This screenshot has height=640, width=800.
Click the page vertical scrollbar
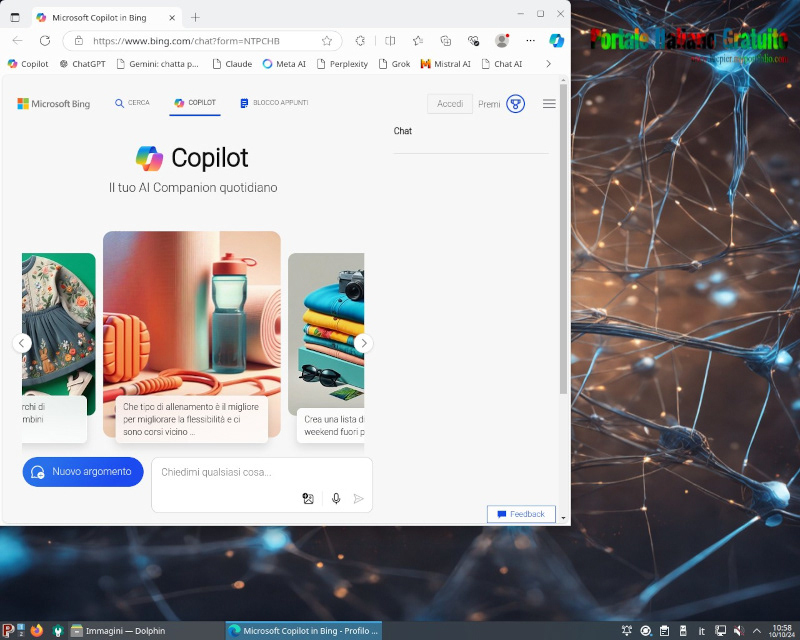tap(563, 239)
